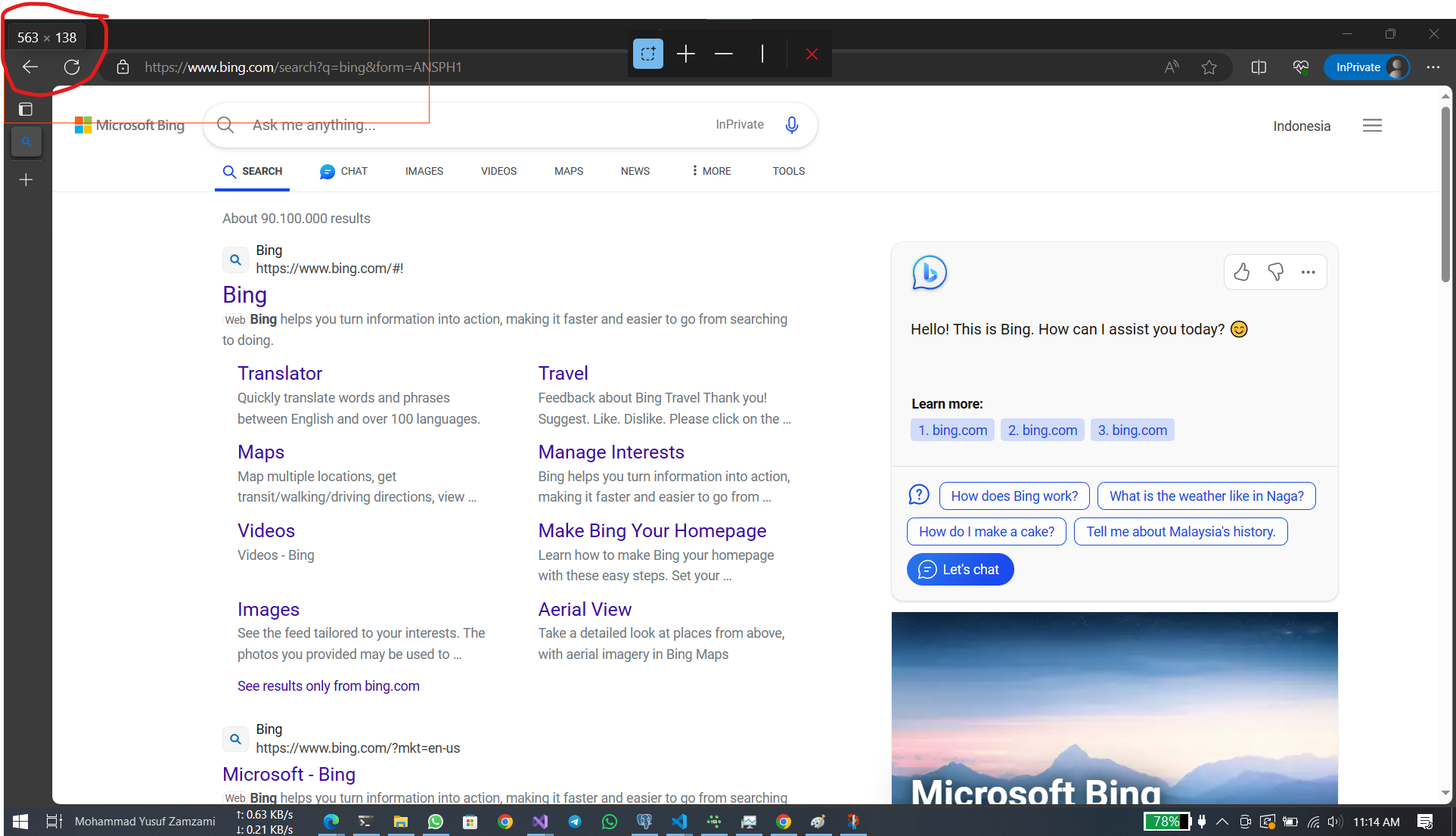The width and height of the screenshot is (1456, 836).
Task: Add page to favorites star icon
Action: click(x=1209, y=67)
